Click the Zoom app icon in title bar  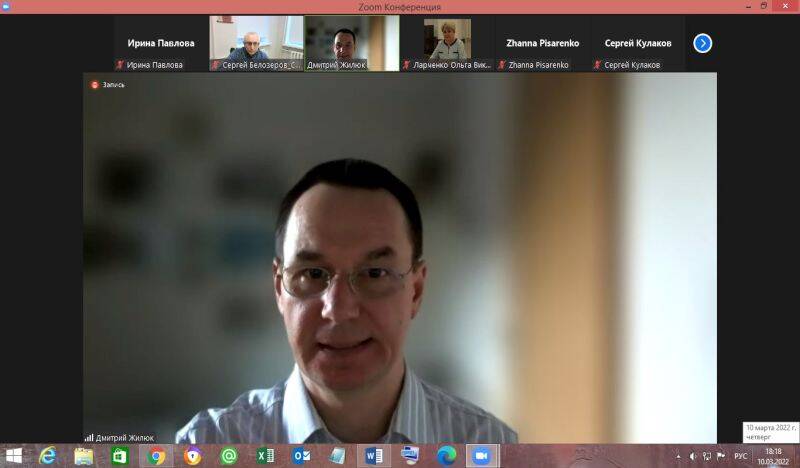pos(6,6)
